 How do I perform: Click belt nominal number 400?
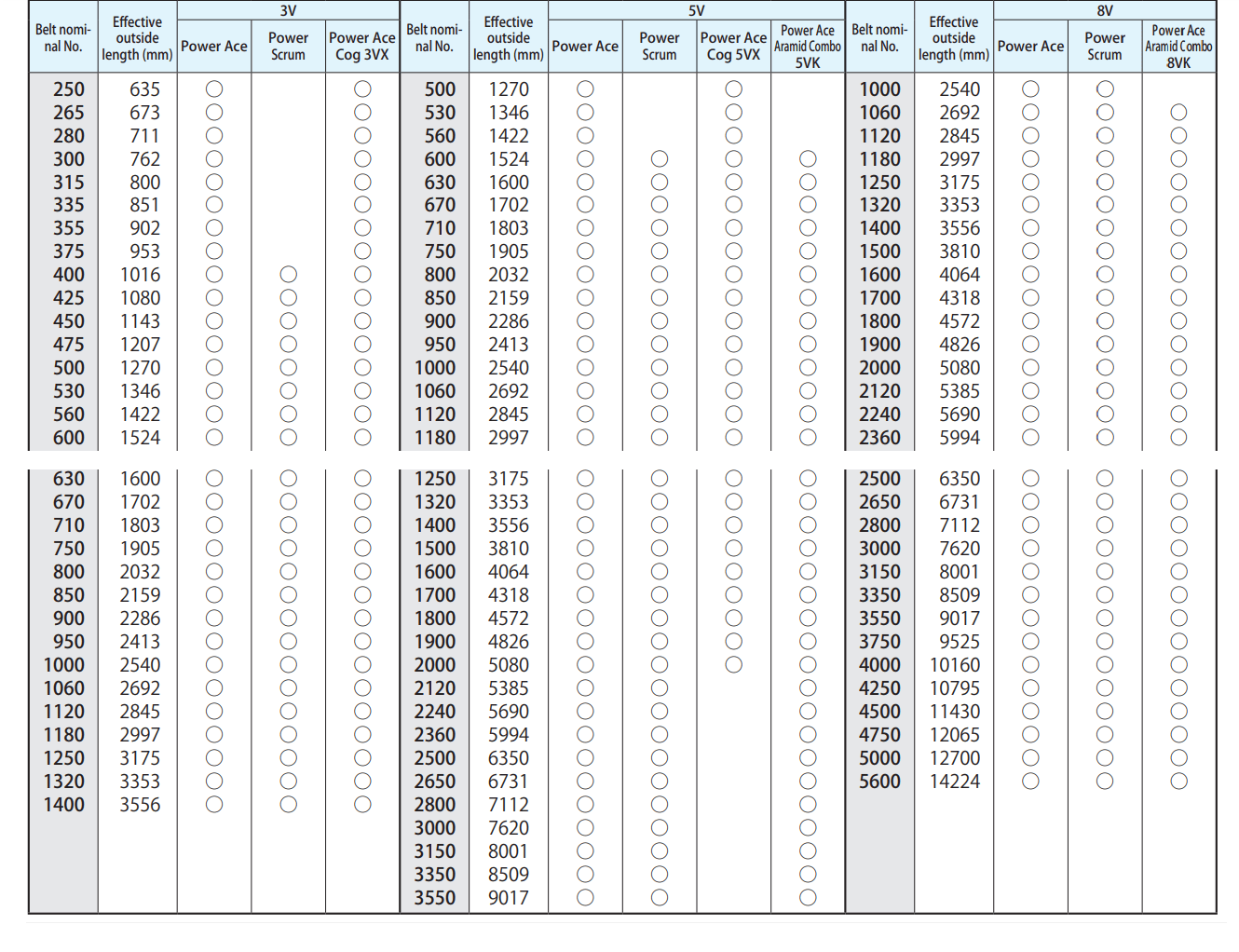[x=69, y=275]
